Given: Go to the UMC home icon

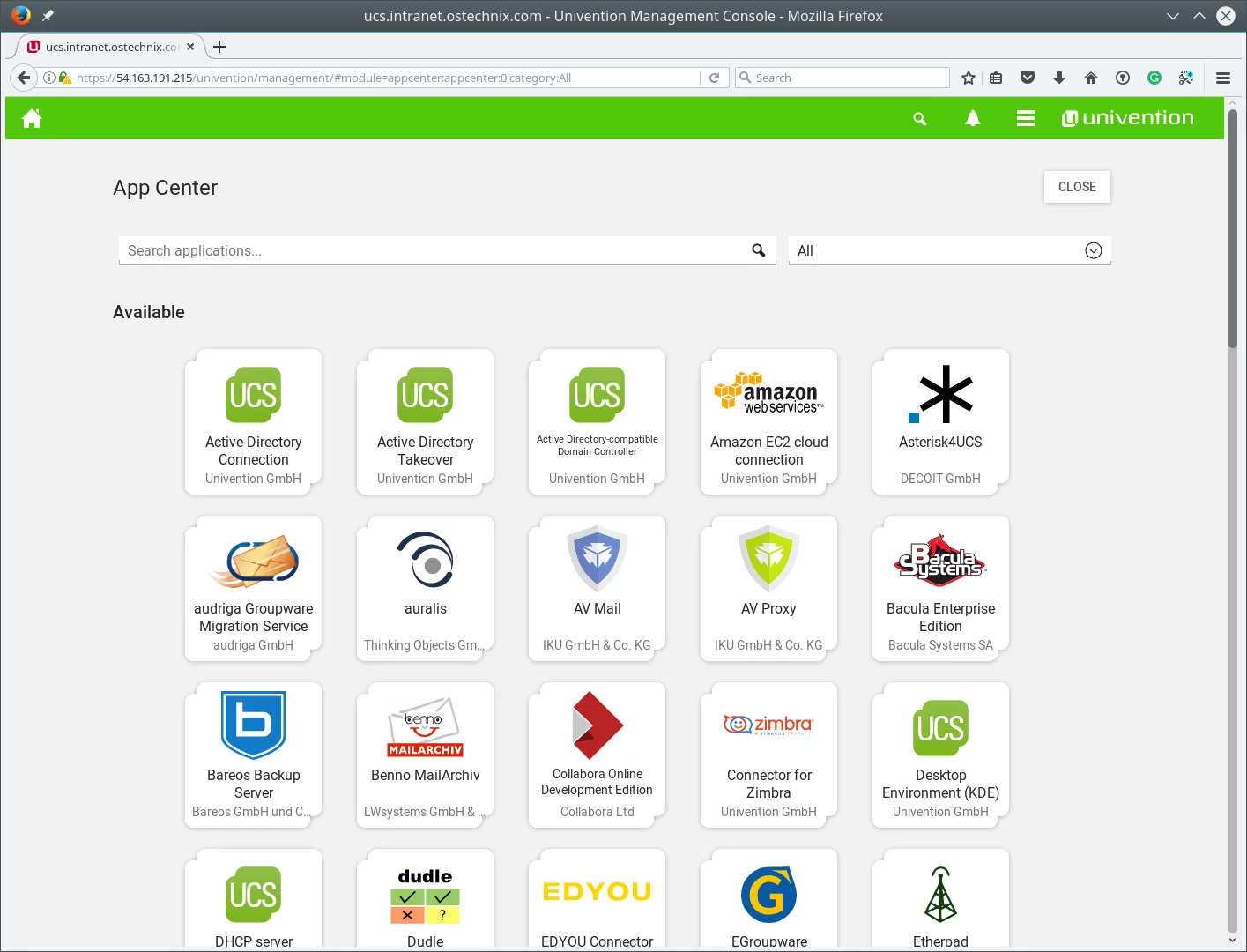Looking at the screenshot, I should [32, 118].
